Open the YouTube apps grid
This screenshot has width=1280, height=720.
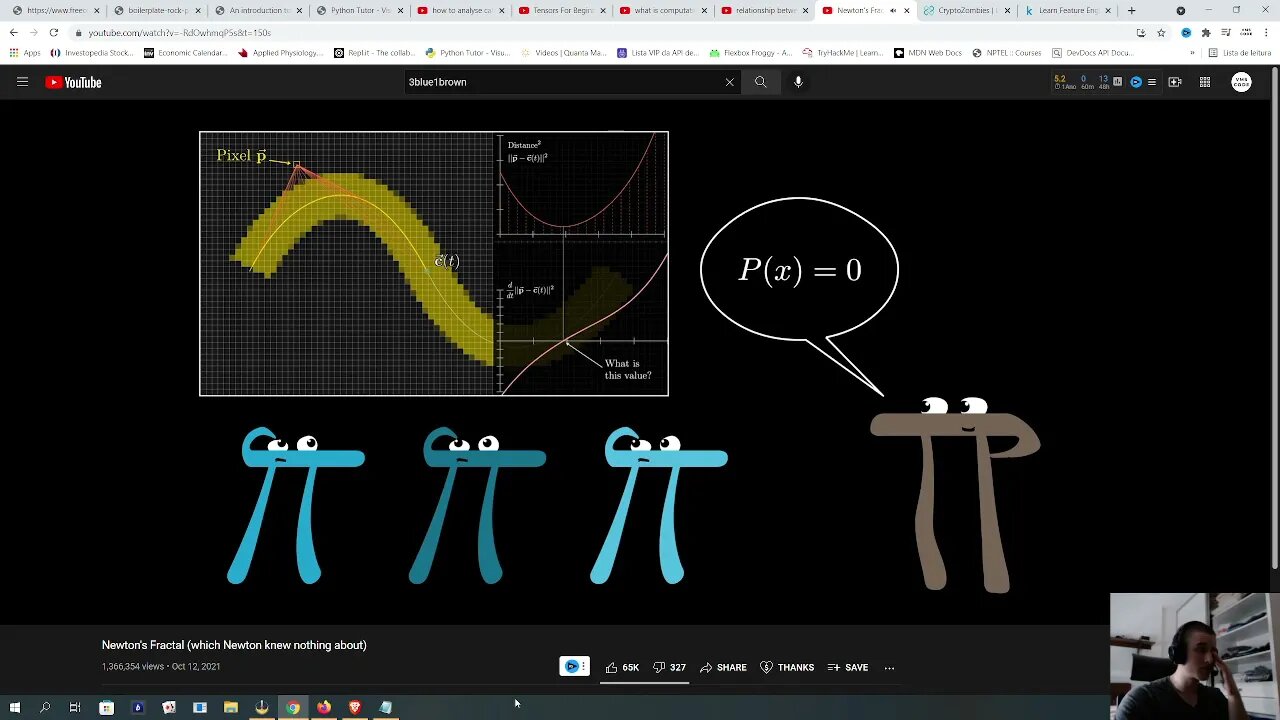coord(1205,82)
